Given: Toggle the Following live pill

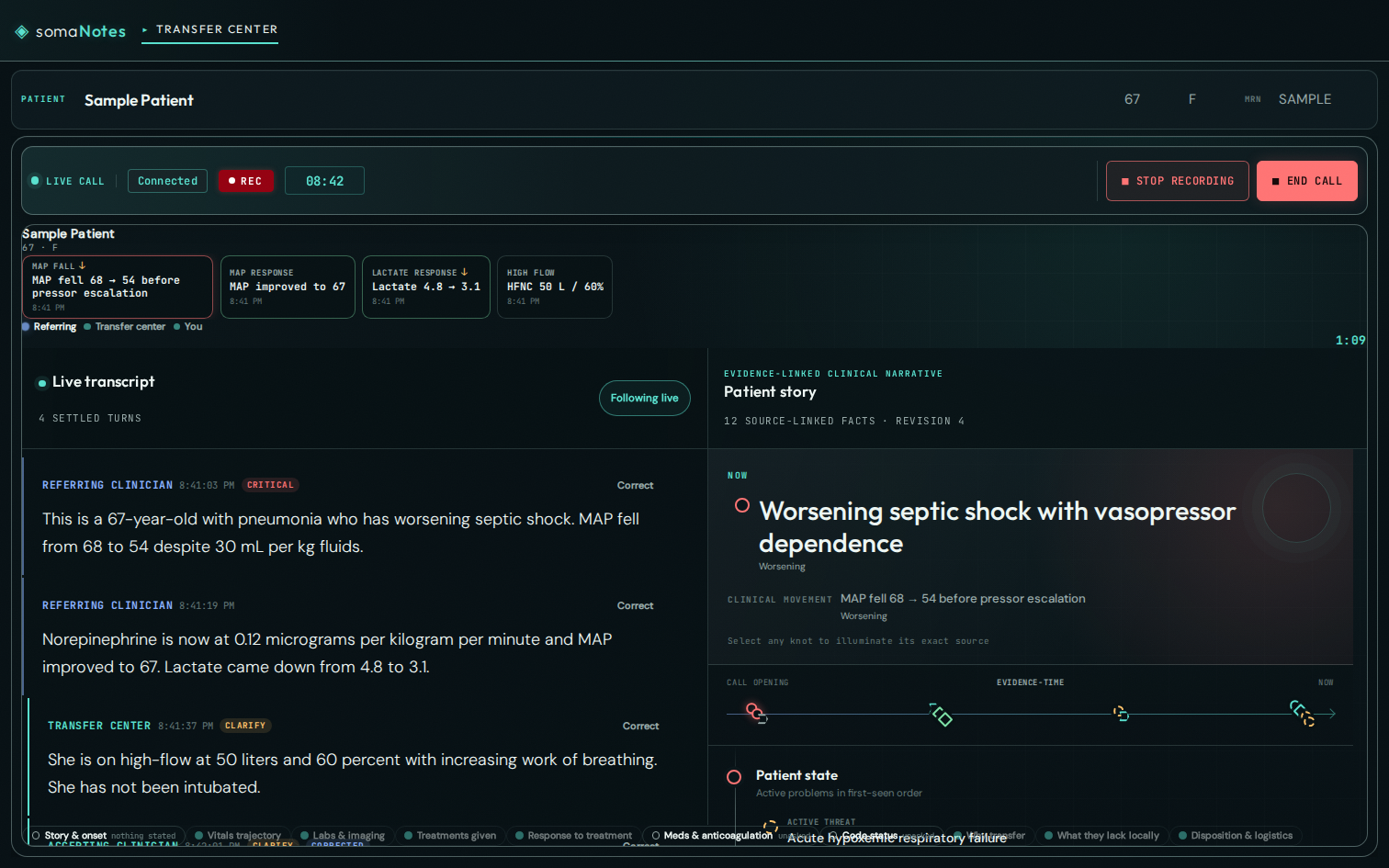Looking at the screenshot, I should pos(645,398).
